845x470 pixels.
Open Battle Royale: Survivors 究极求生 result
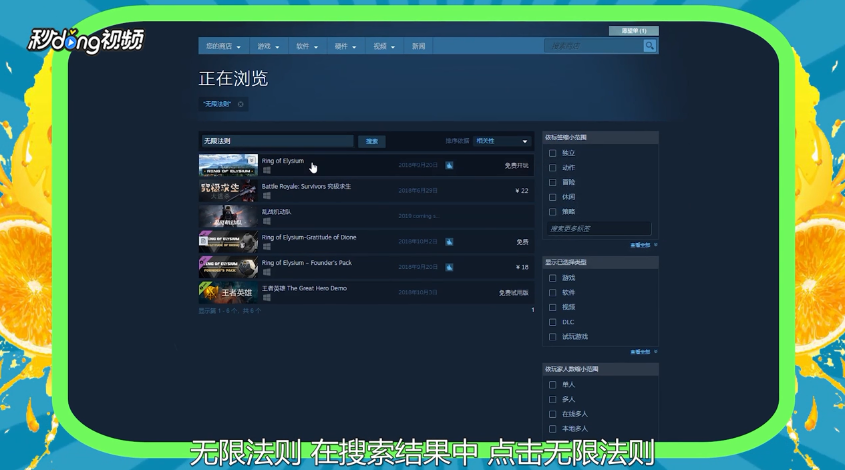(306, 186)
